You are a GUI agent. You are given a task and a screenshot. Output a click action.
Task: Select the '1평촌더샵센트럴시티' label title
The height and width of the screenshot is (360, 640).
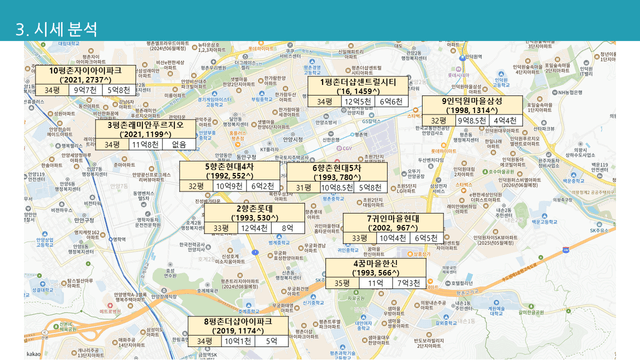(358, 82)
